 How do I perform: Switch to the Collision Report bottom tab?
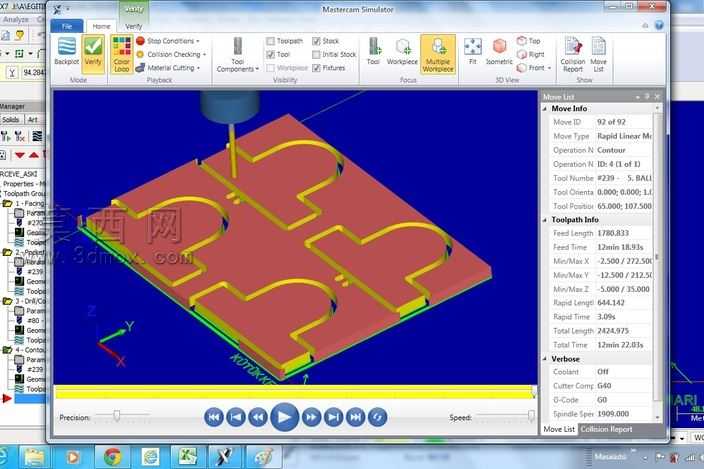[606, 429]
